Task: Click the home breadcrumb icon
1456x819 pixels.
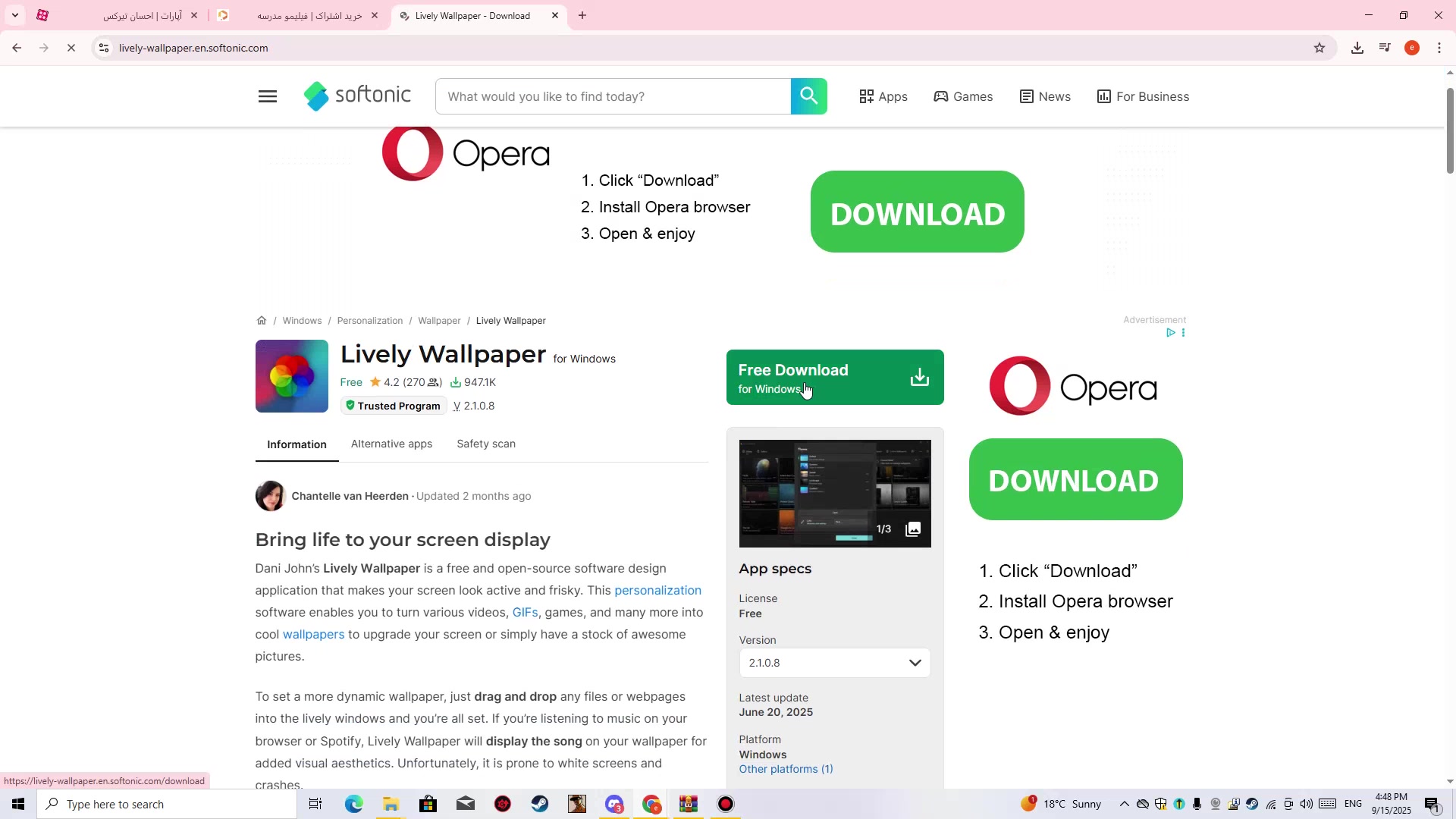Action: point(262,320)
